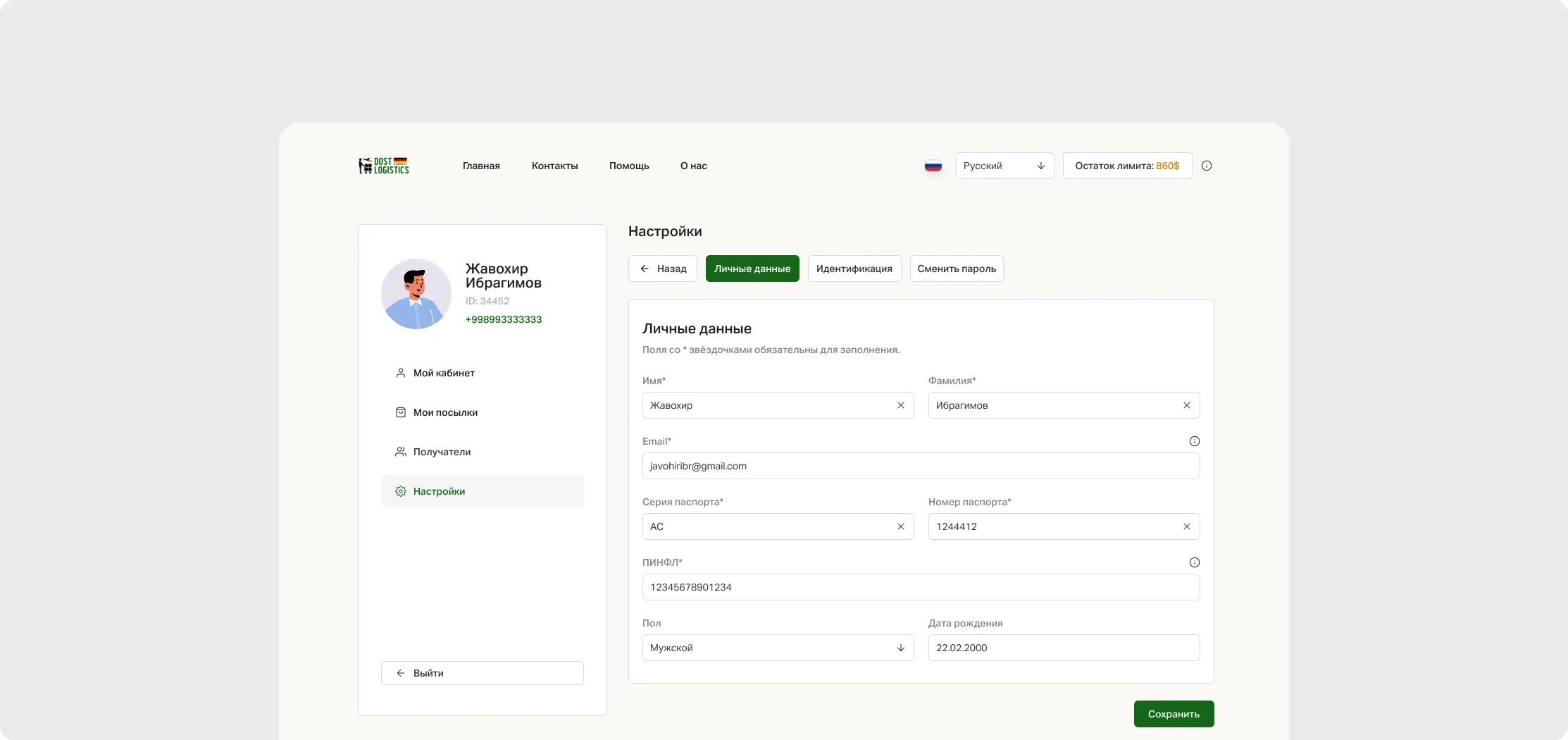
Task: Click the Email info icon
Action: coord(1195,441)
